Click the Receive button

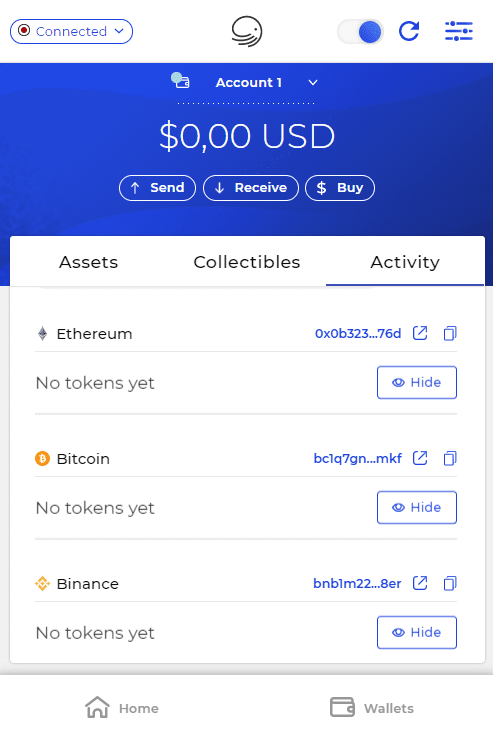[251, 188]
